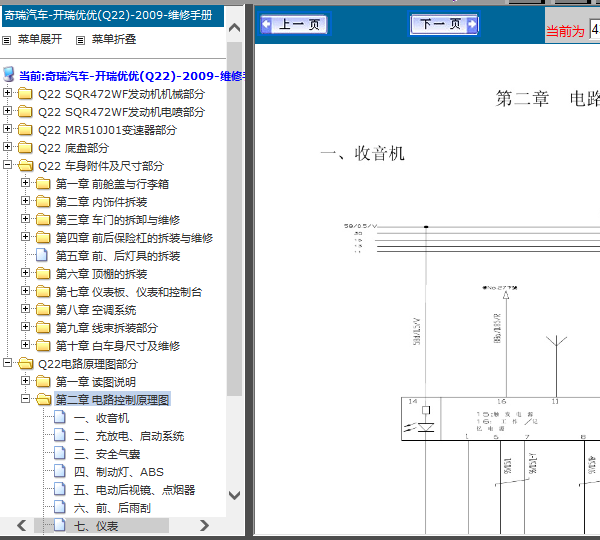Click folder icon of 第八章 空调系统
This screenshot has width=600, height=540.
(x=43, y=309)
